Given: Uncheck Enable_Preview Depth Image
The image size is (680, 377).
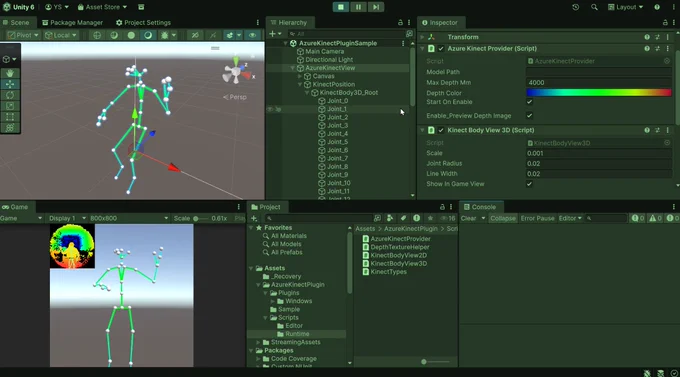Looking at the screenshot, I should pyautogui.click(x=529, y=116).
